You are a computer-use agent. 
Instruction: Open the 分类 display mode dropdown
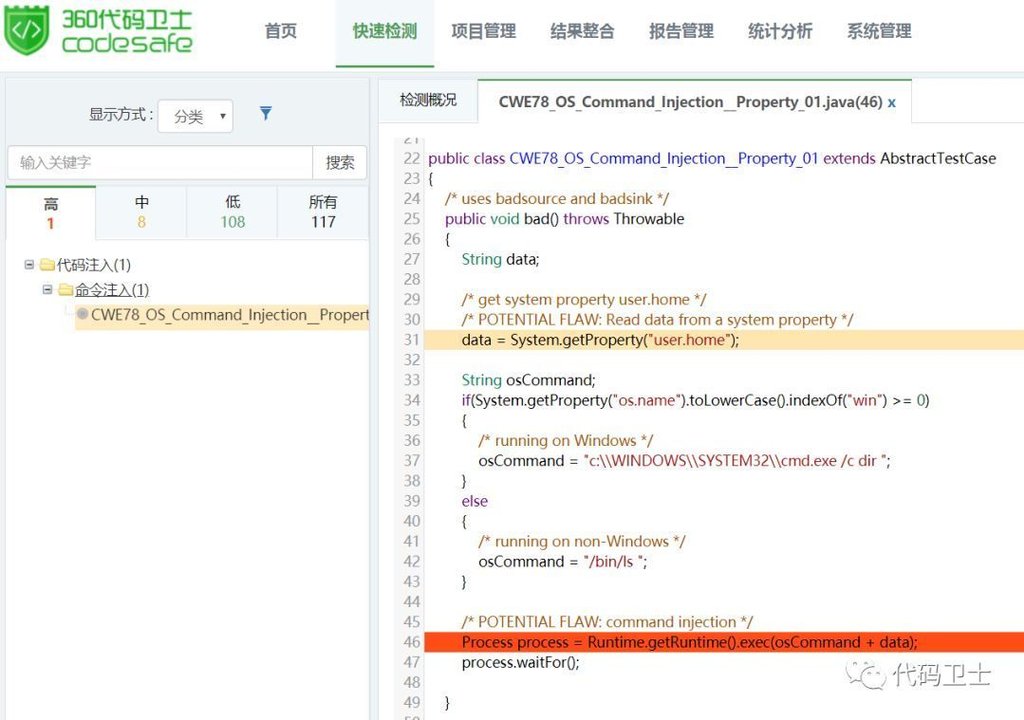click(x=196, y=116)
